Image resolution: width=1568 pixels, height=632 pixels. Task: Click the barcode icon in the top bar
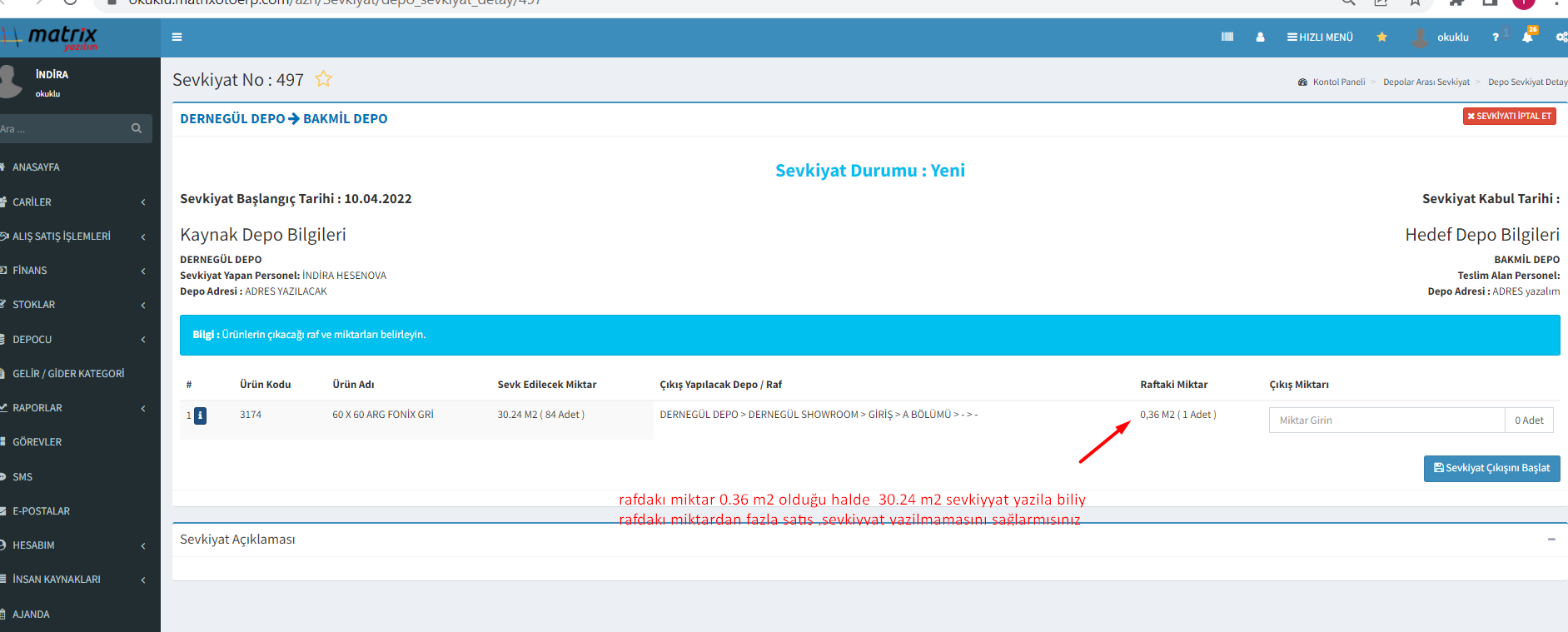[1227, 37]
